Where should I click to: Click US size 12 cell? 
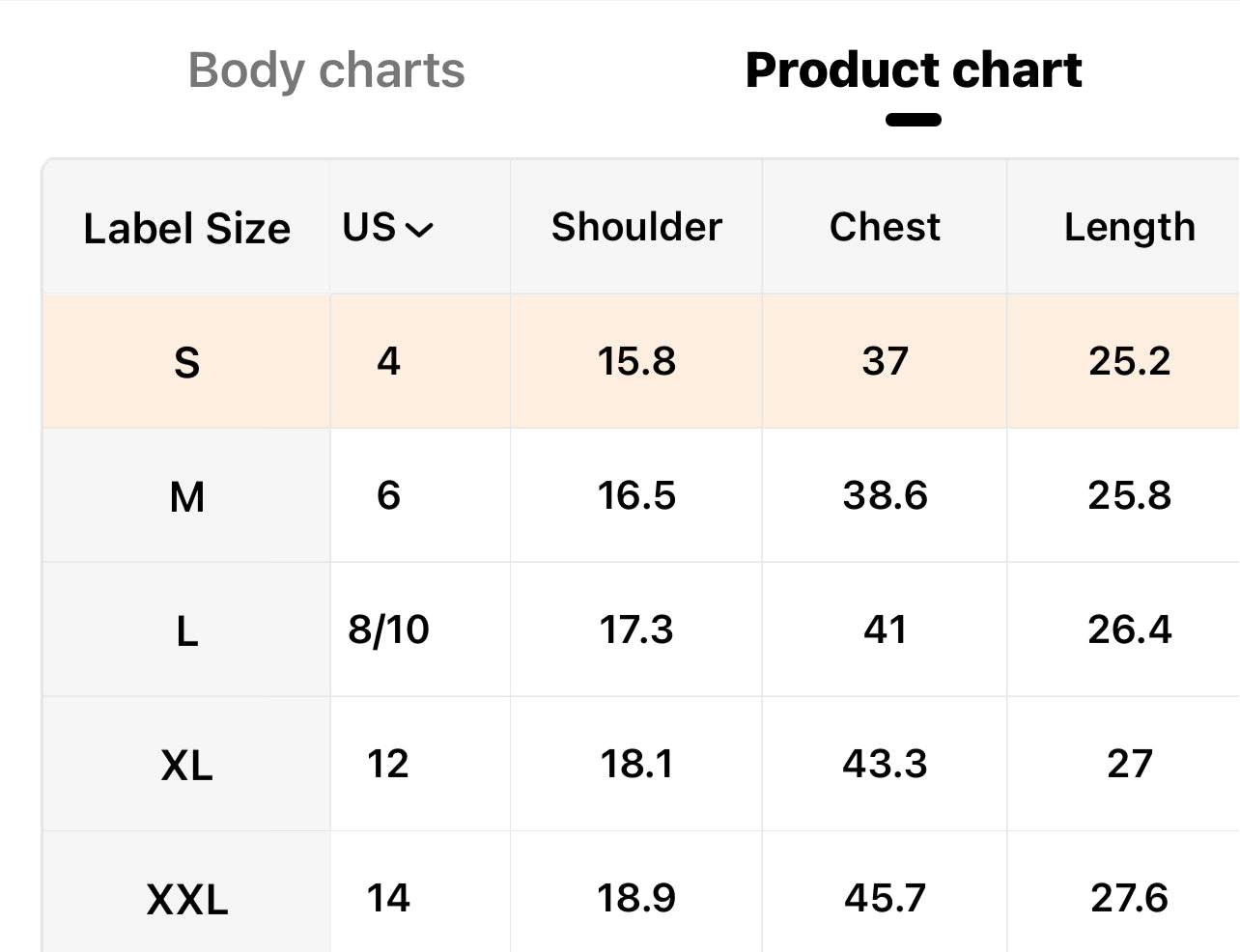click(388, 764)
